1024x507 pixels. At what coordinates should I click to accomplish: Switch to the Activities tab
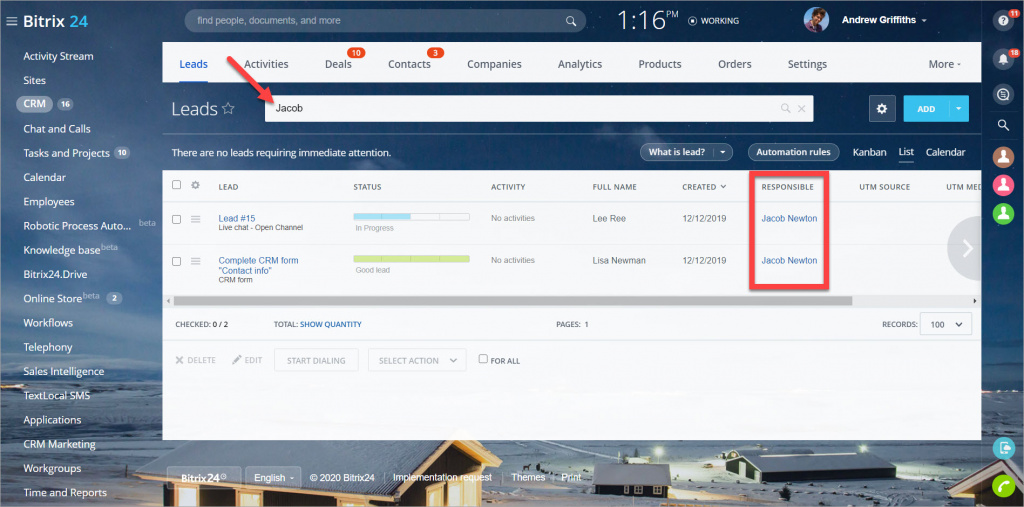tap(266, 64)
